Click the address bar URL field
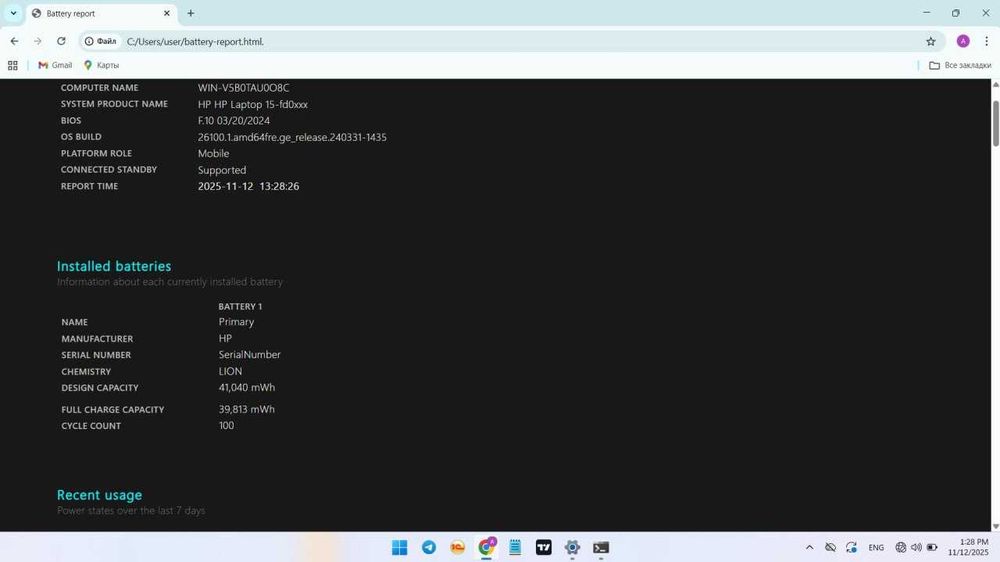The width and height of the screenshot is (1000, 562). point(510,41)
